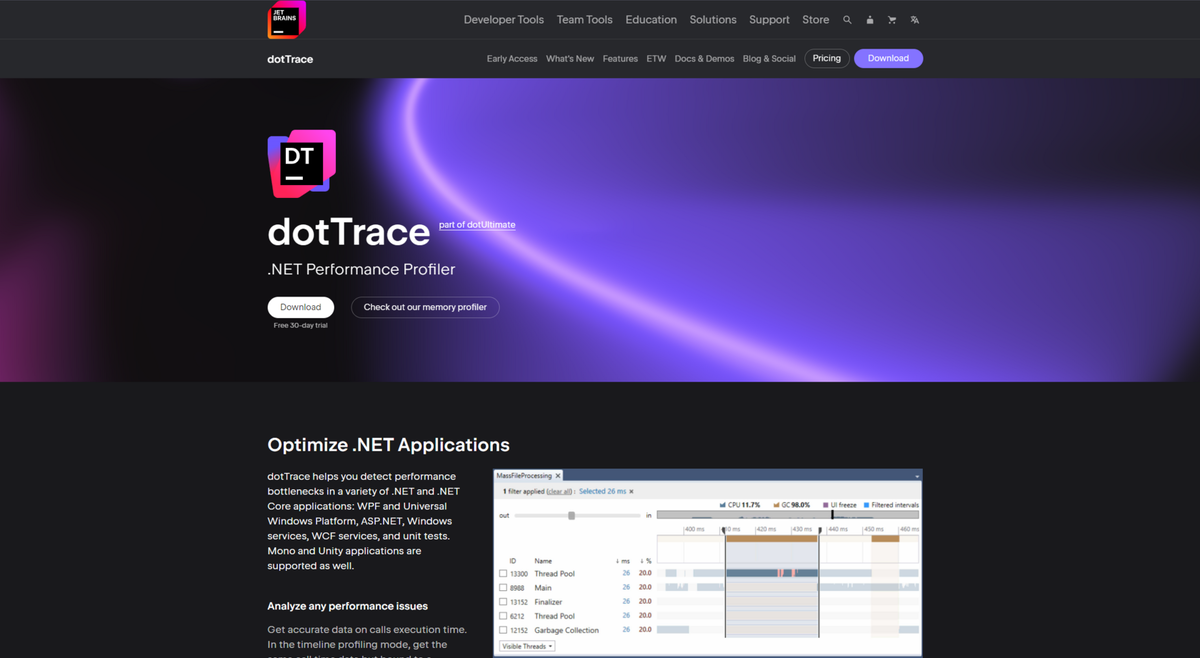The height and width of the screenshot is (658, 1200).
Task: Open Docs & Demos
Action: [704, 59]
